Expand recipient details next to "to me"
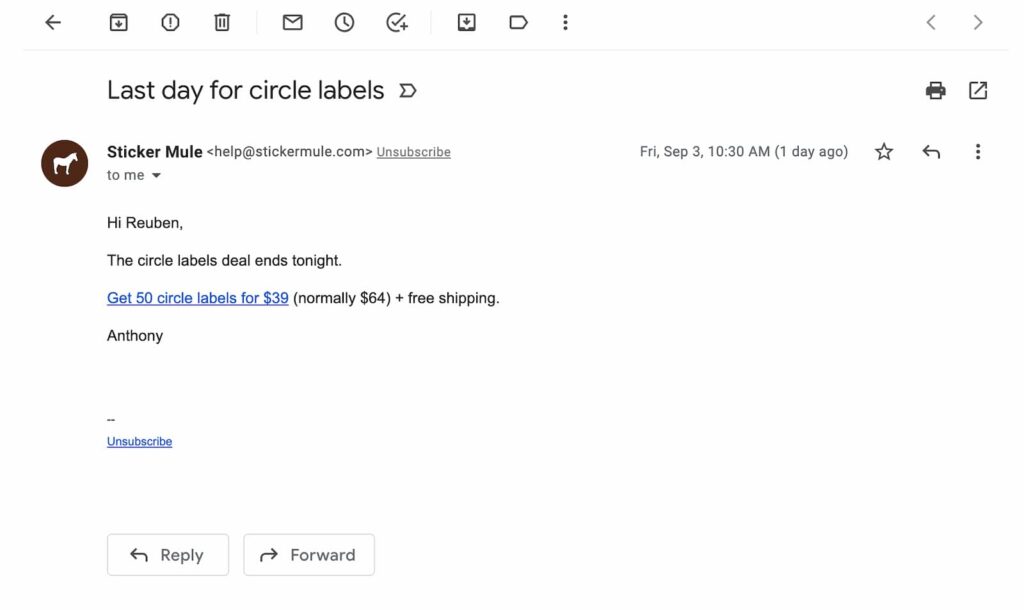1024x610 pixels. (156, 176)
